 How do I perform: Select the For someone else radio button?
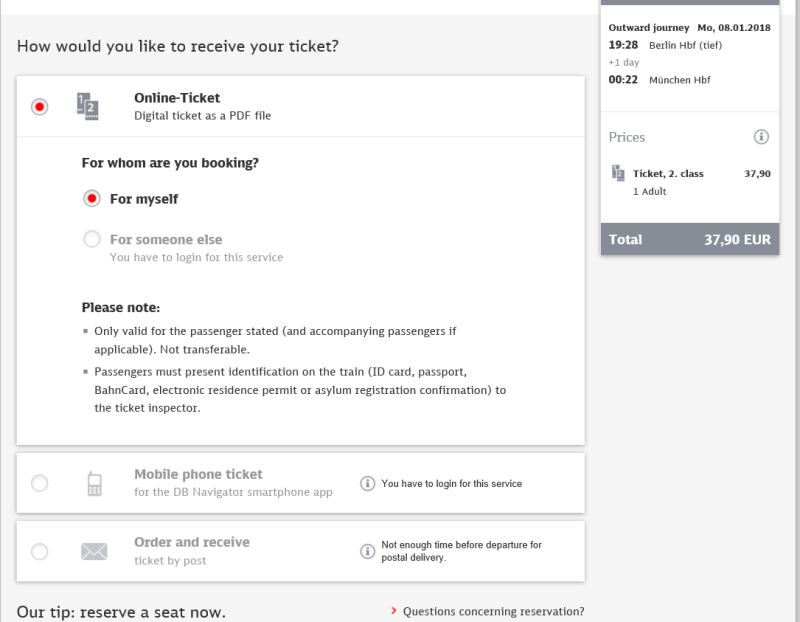[x=92, y=239]
